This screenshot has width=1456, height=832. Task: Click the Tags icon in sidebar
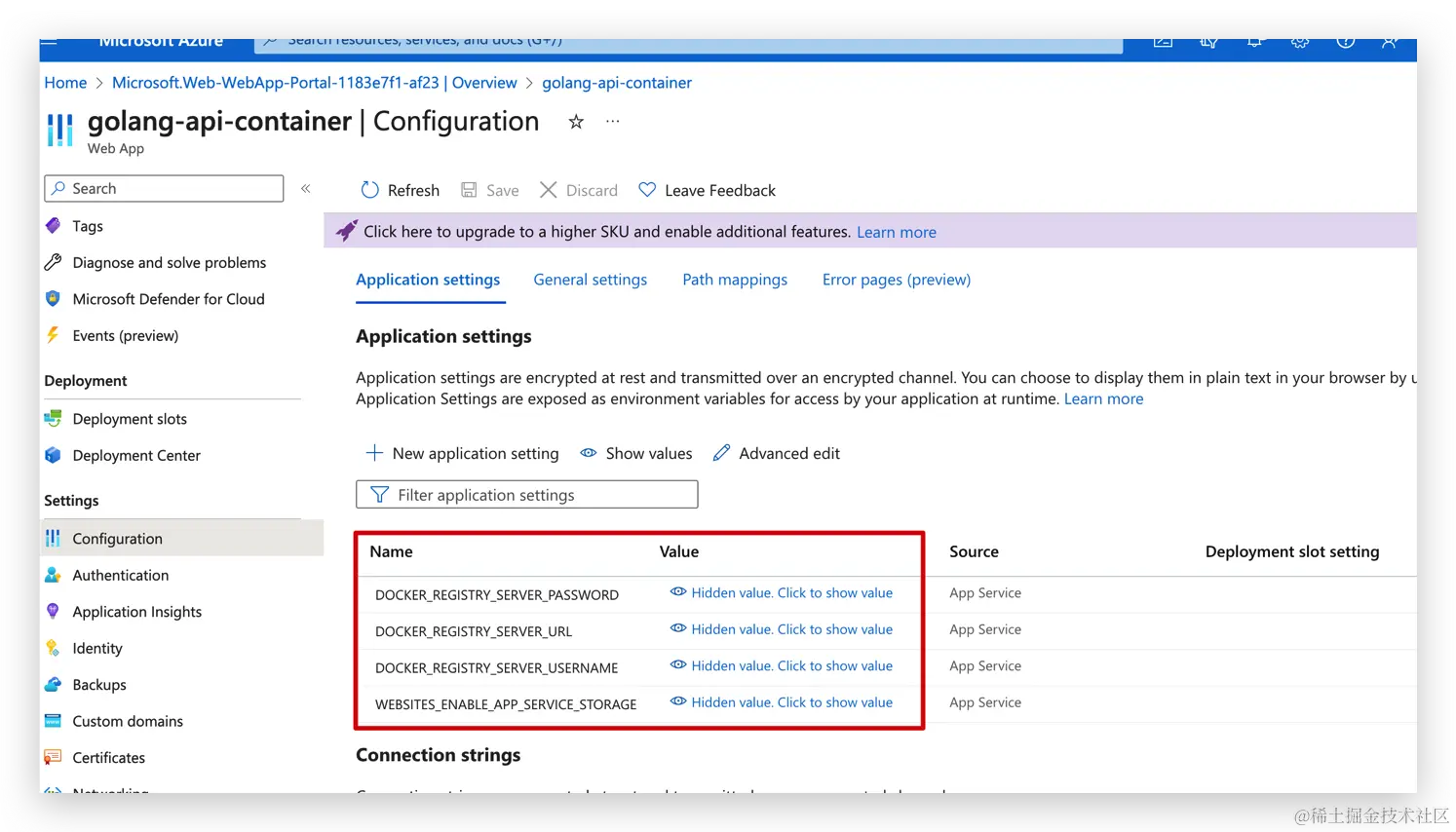pos(53,226)
